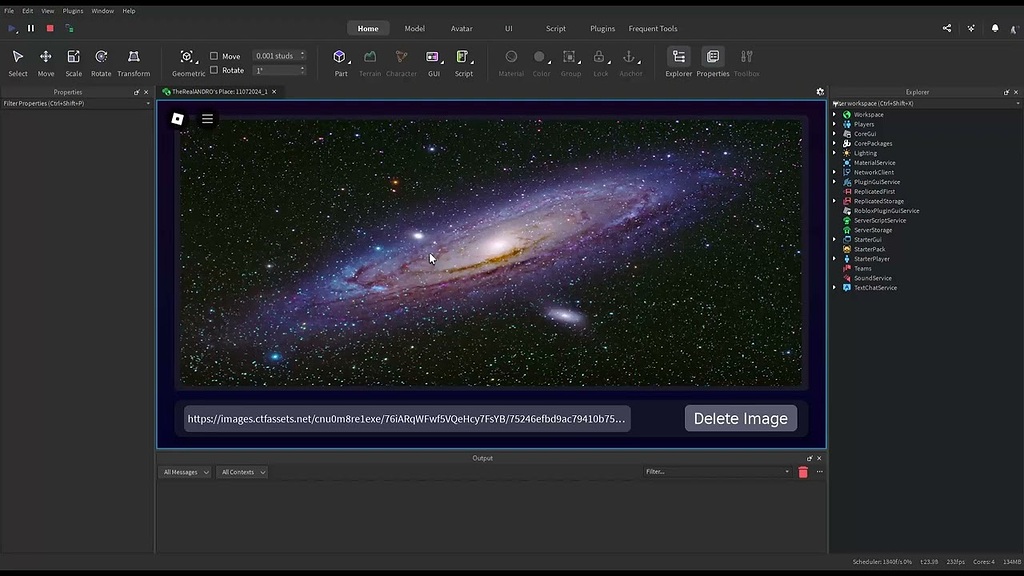Click the Script toolbar icon
This screenshot has width=1024, height=576.
click(464, 63)
